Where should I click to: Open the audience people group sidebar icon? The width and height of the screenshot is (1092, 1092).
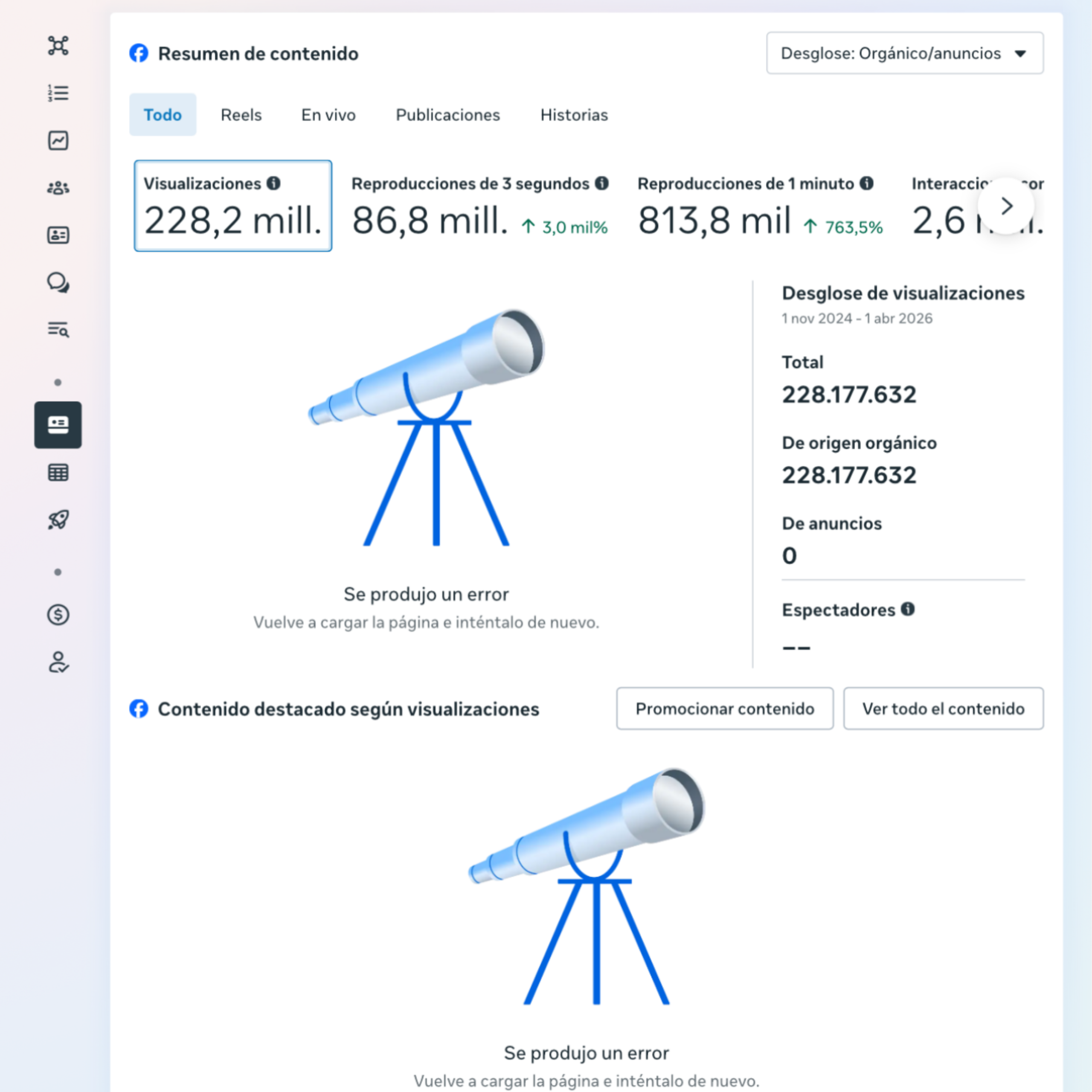(x=58, y=188)
